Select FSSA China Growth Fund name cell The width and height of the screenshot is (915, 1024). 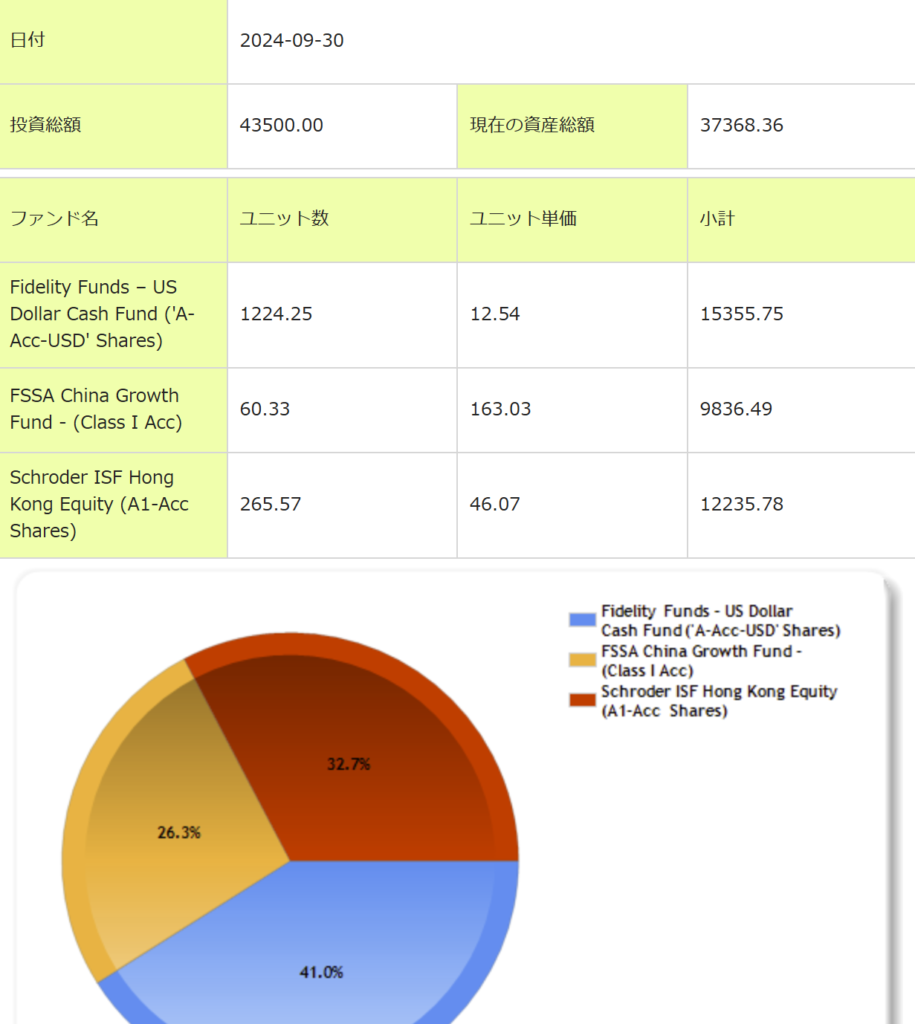[96, 409]
